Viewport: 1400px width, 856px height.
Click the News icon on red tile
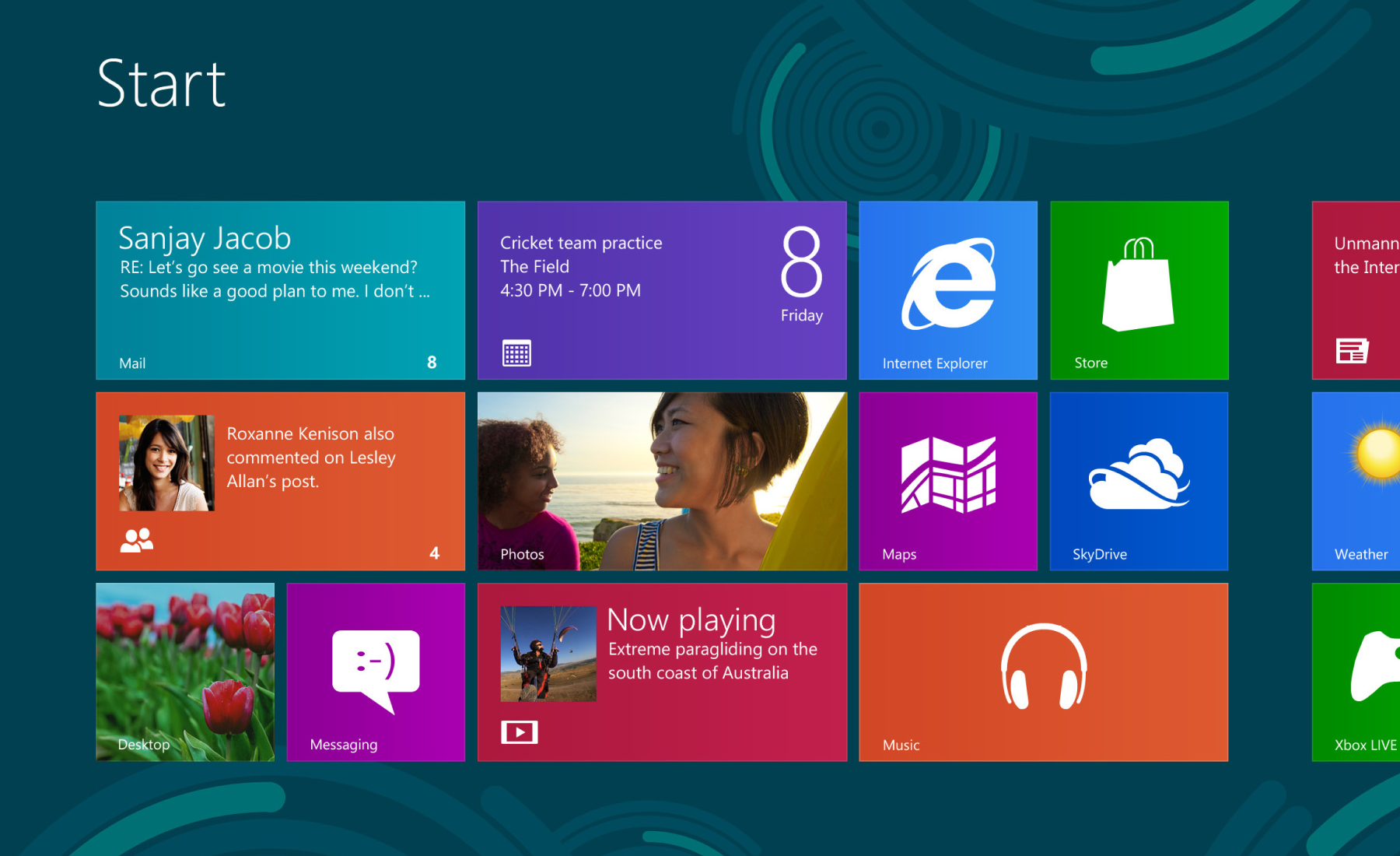tap(1353, 351)
